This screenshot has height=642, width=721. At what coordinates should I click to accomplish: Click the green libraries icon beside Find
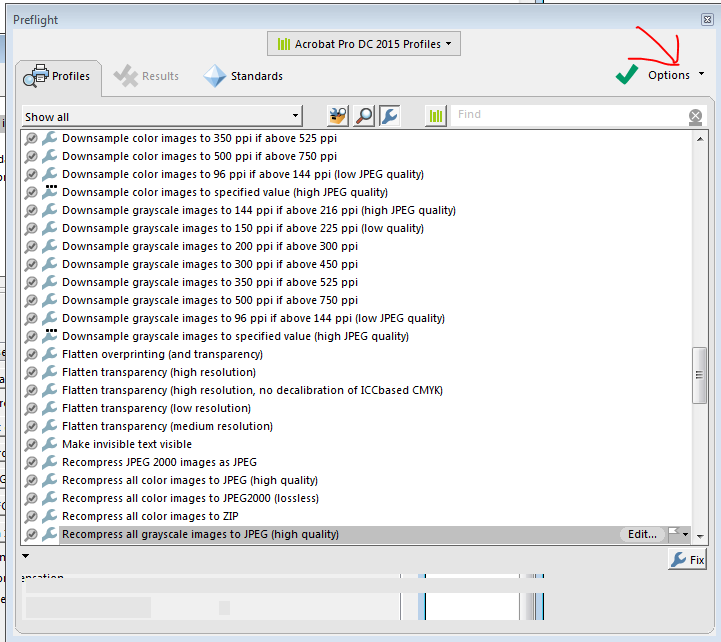[x=435, y=116]
